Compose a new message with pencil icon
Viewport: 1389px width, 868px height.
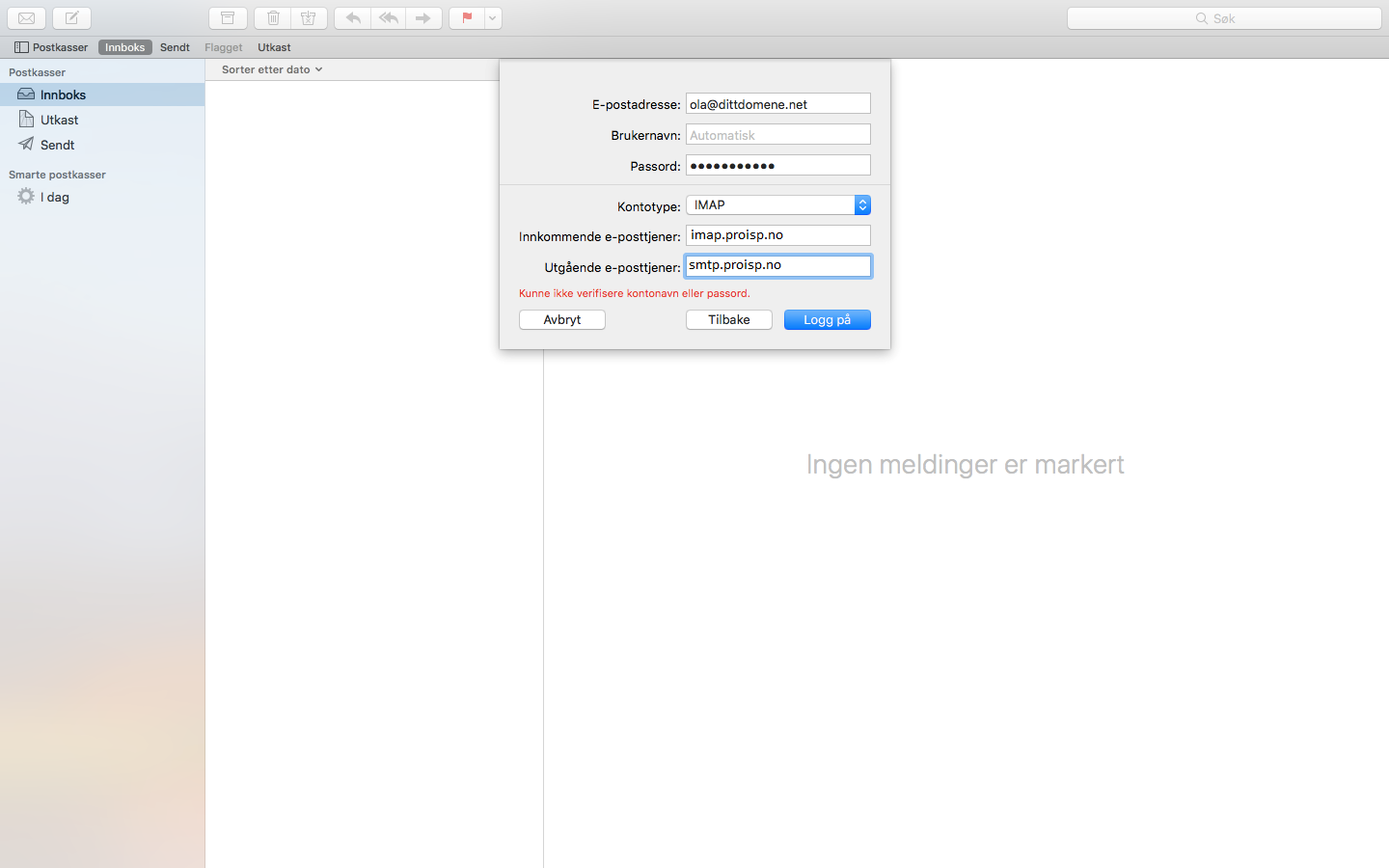point(71,18)
